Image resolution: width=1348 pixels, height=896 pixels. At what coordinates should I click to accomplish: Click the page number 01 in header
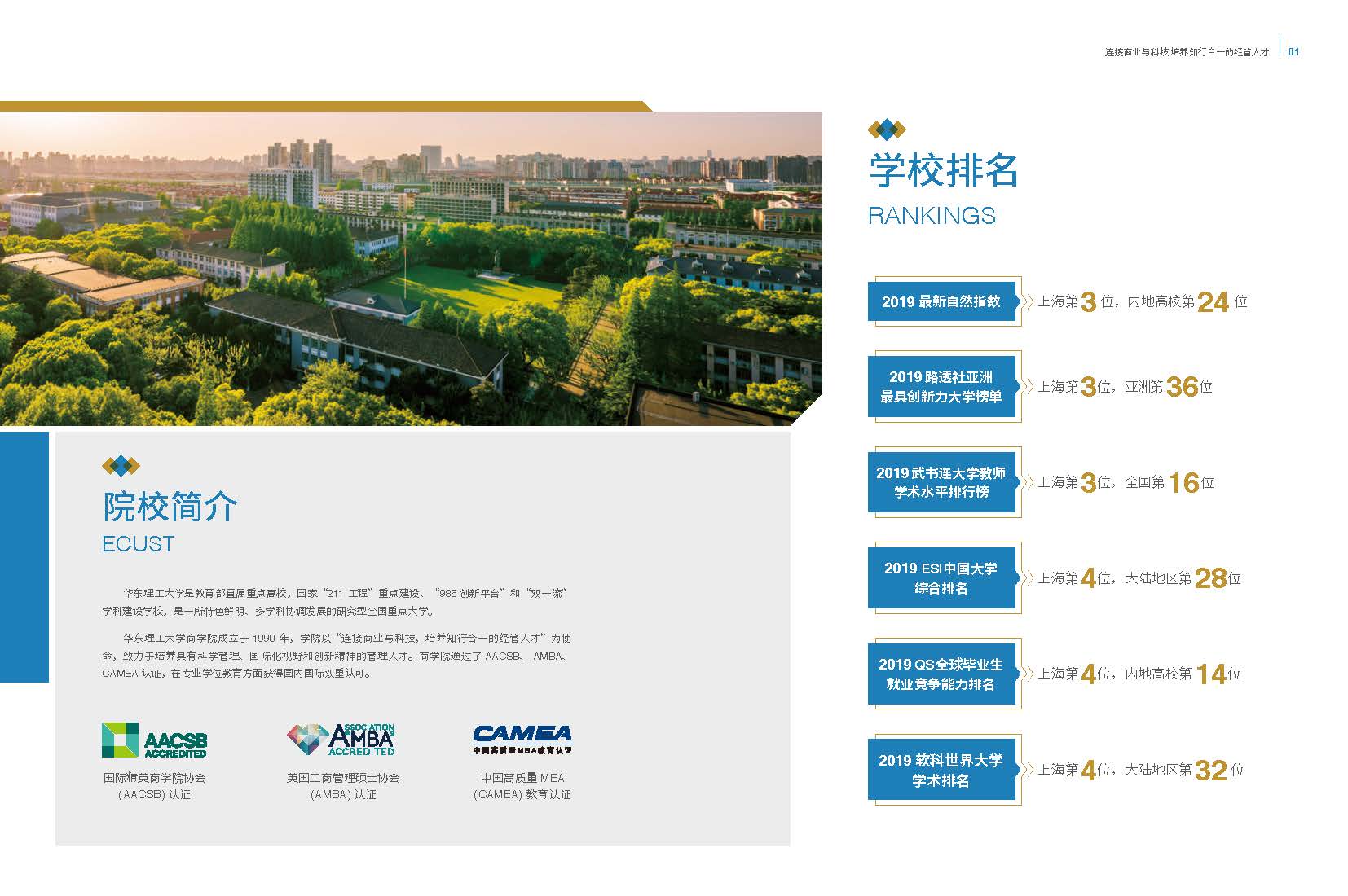1293,51
